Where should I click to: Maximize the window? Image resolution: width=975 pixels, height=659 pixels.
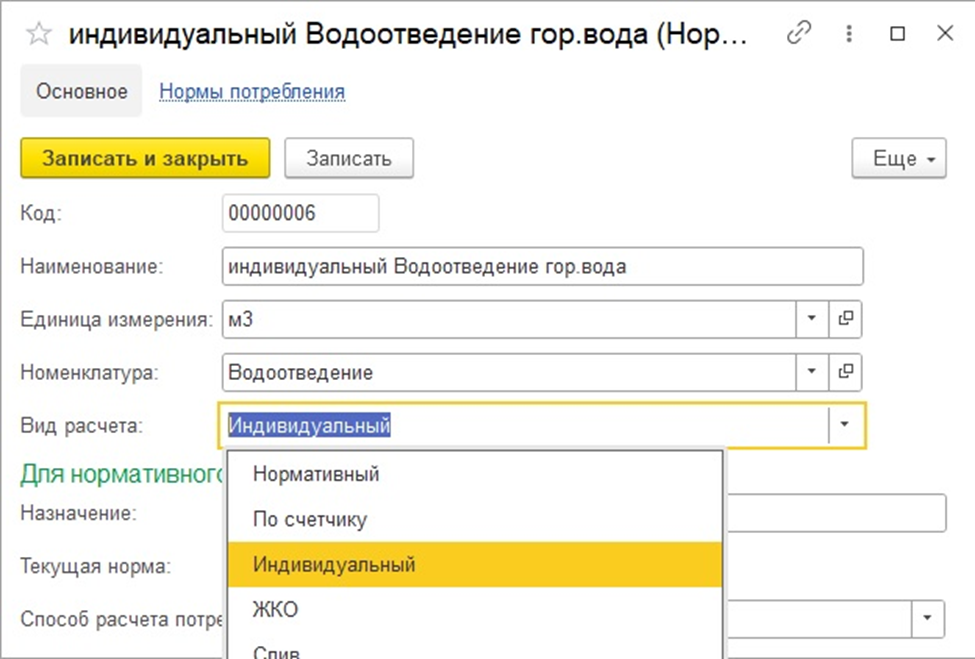[x=897, y=33]
